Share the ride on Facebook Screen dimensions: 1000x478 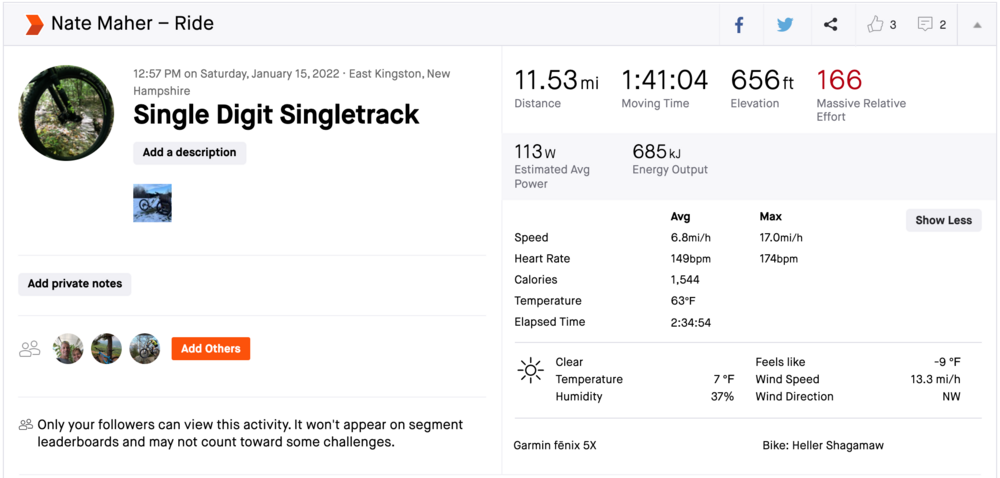pyautogui.click(x=739, y=24)
